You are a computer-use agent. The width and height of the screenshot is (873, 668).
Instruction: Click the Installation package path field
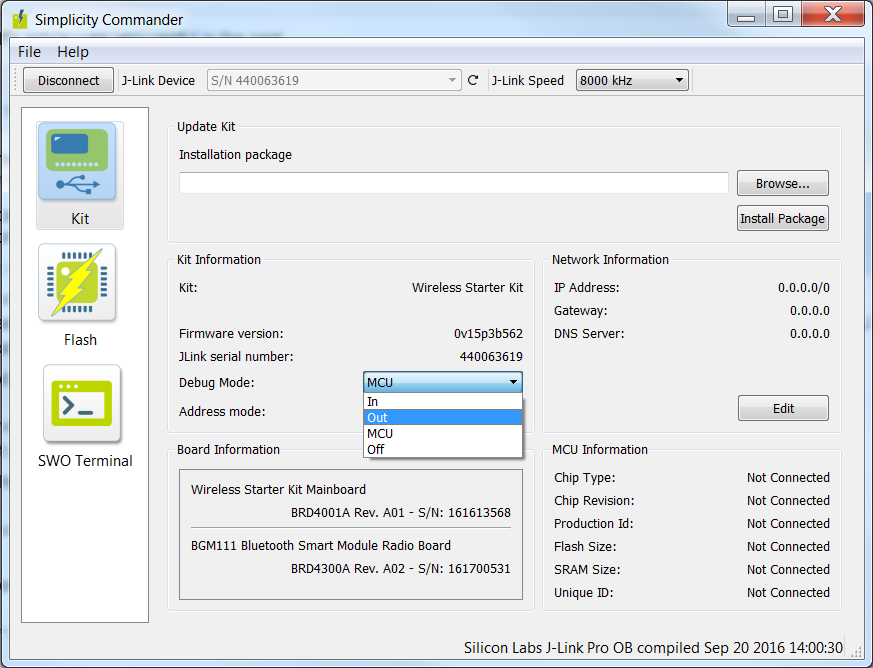tap(453, 183)
